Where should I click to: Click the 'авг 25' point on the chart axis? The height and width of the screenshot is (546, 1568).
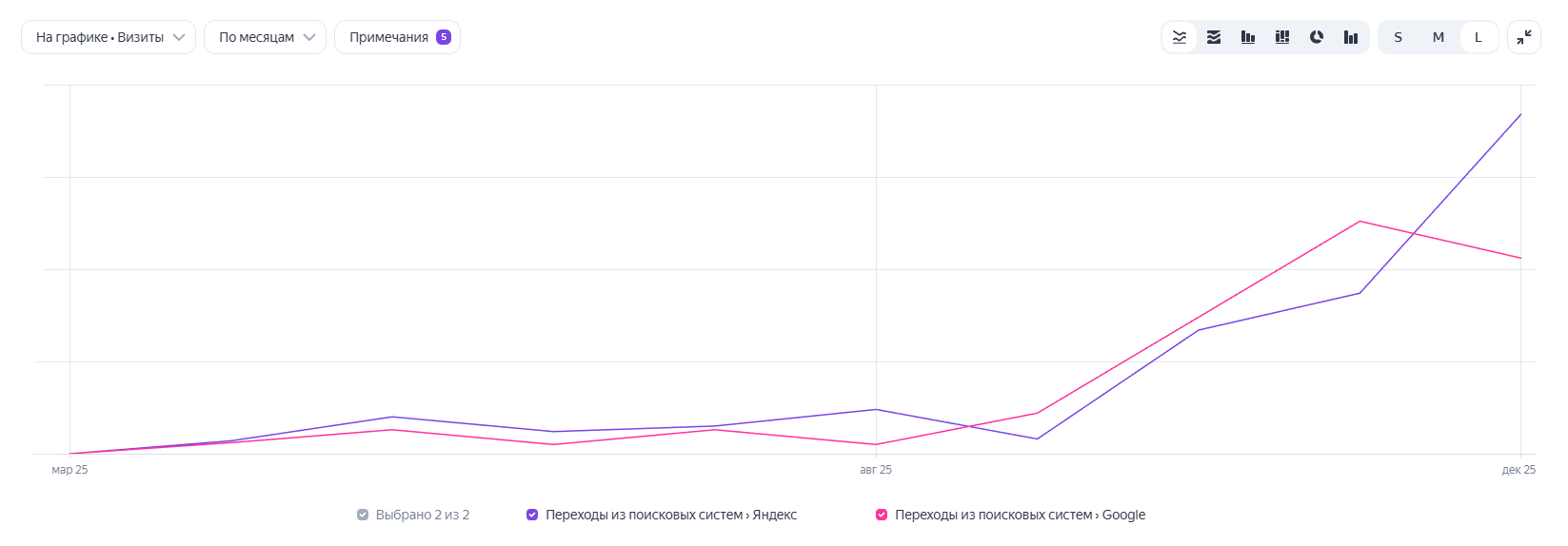(x=876, y=470)
